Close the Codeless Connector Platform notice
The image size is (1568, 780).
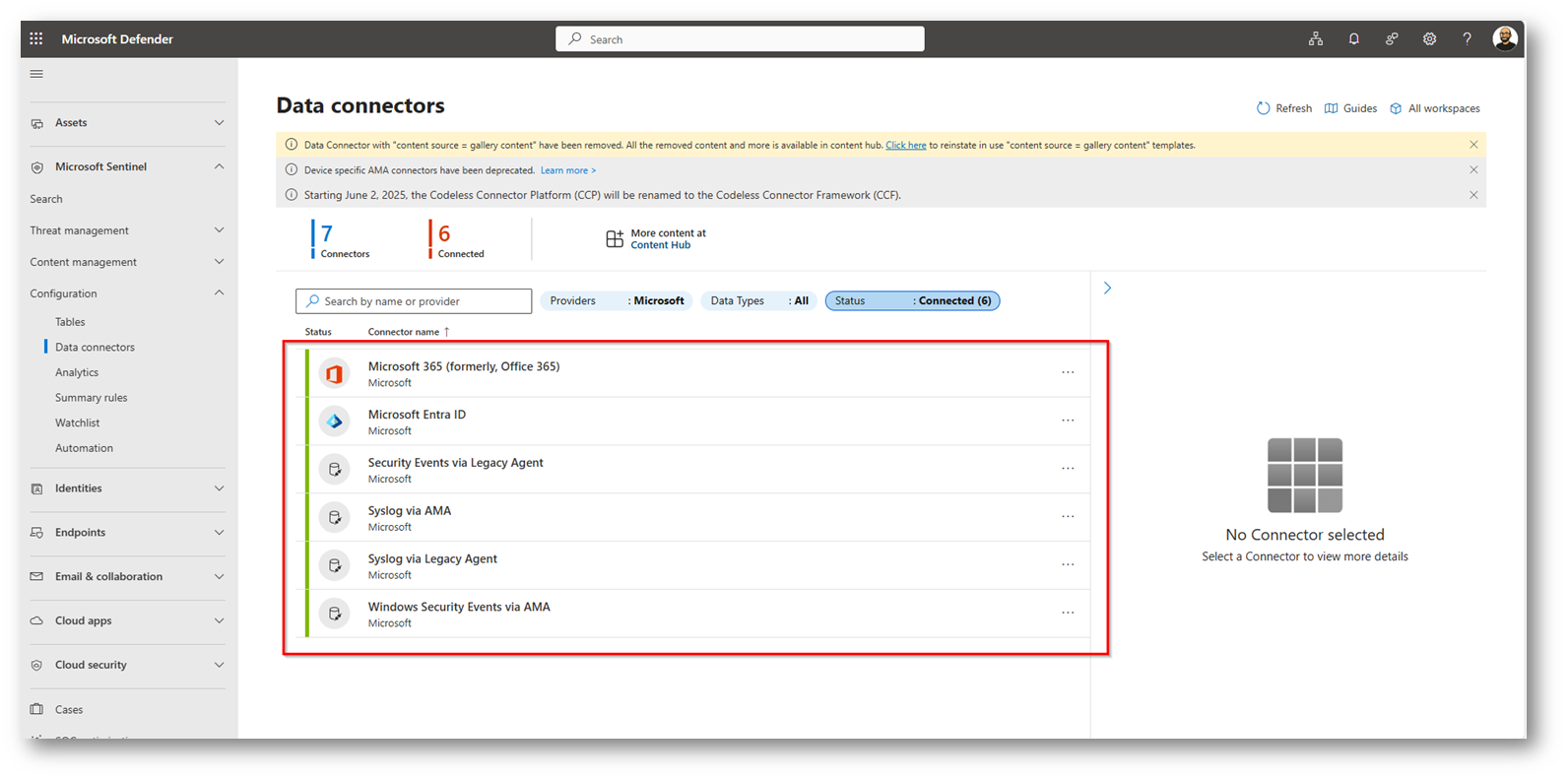point(1473,195)
